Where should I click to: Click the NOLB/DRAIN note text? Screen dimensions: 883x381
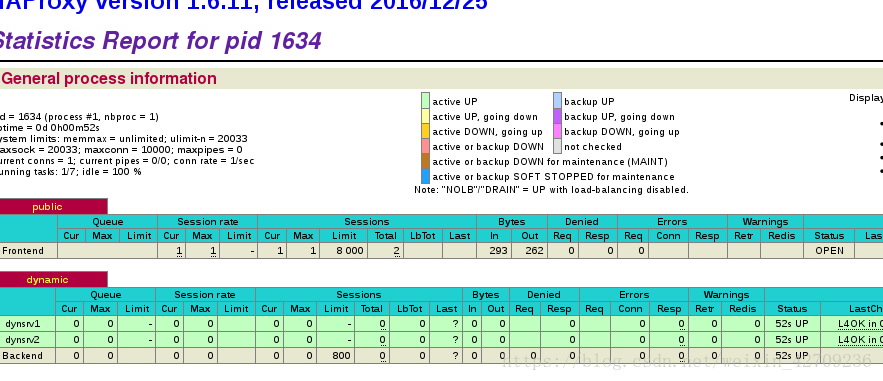pyautogui.click(x=551, y=190)
